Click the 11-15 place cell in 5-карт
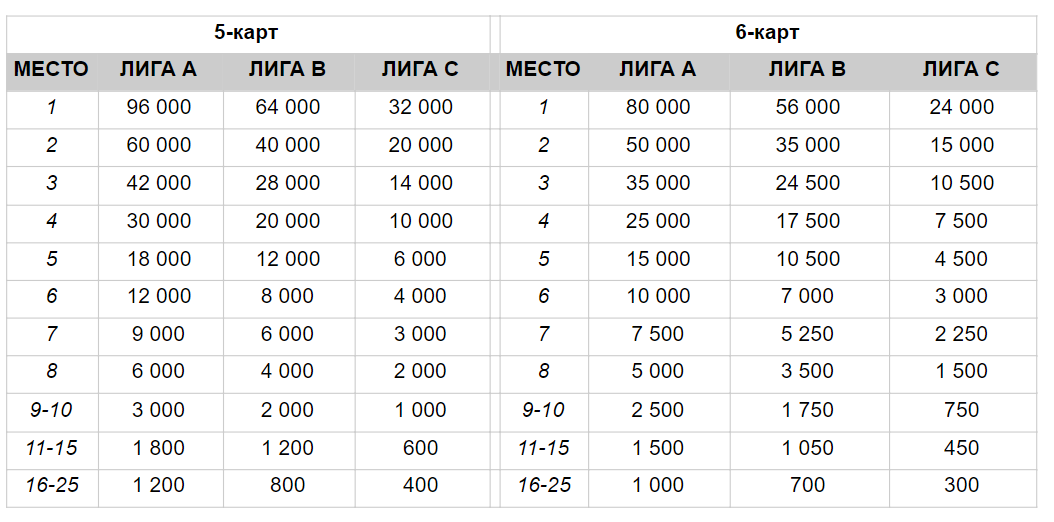The height and width of the screenshot is (522, 1054). click(52, 447)
